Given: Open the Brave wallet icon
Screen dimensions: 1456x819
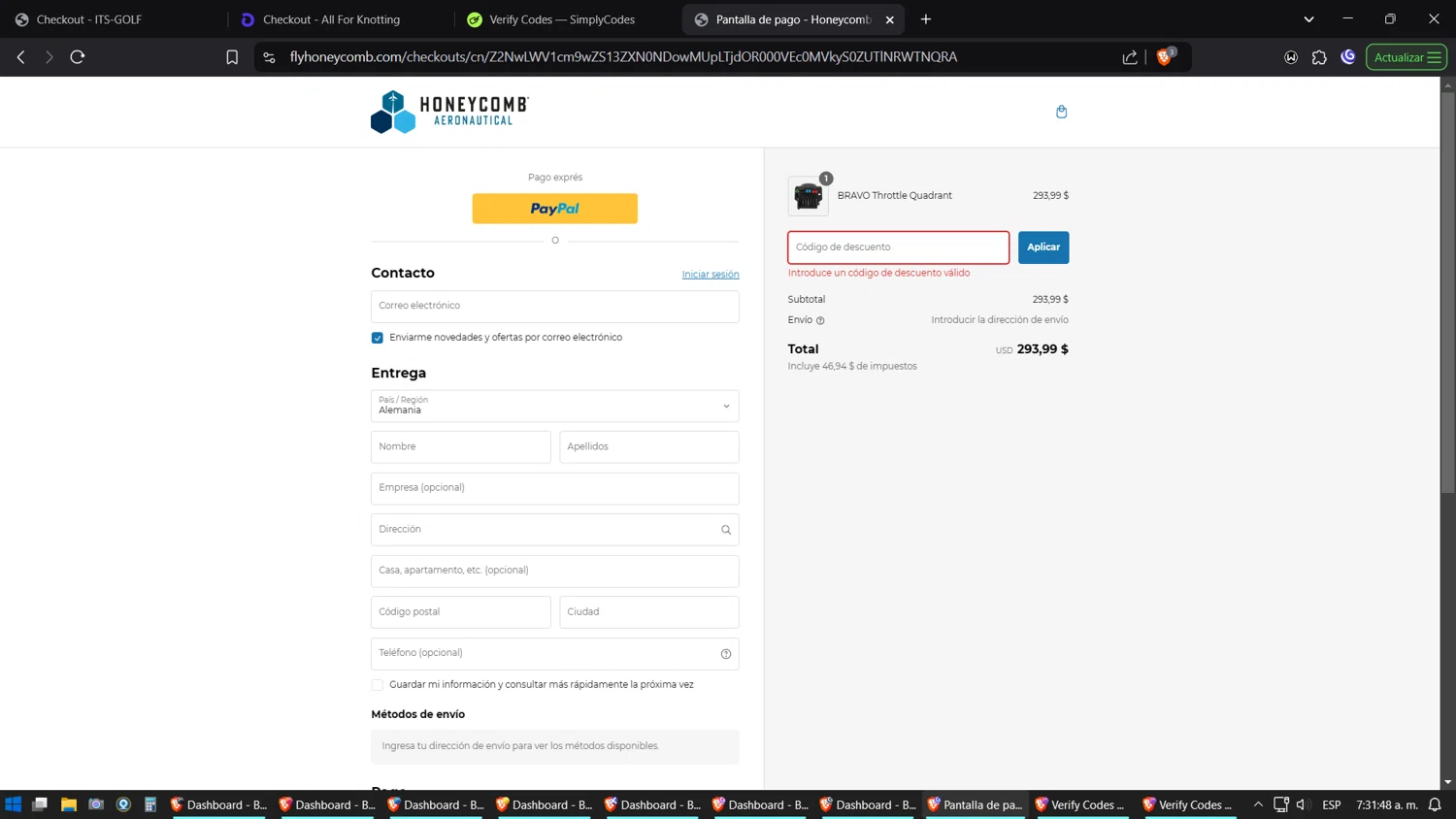Looking at the screenshot, I should click(x=1291, y=57).
